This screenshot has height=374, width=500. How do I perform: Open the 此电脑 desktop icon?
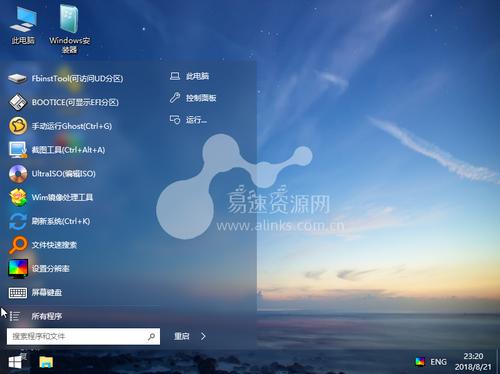23,26
